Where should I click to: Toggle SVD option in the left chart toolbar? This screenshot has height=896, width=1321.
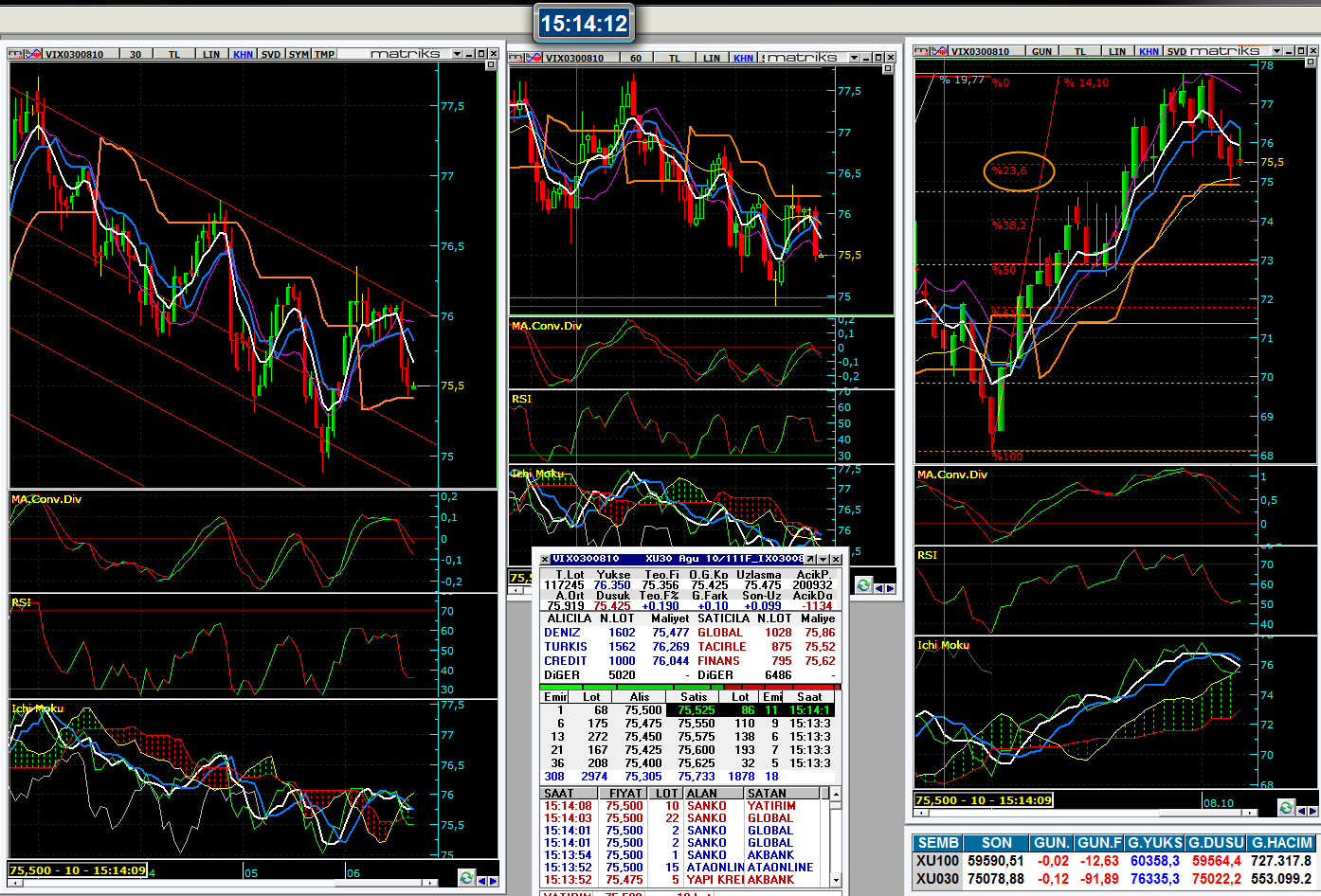(271, 54)
